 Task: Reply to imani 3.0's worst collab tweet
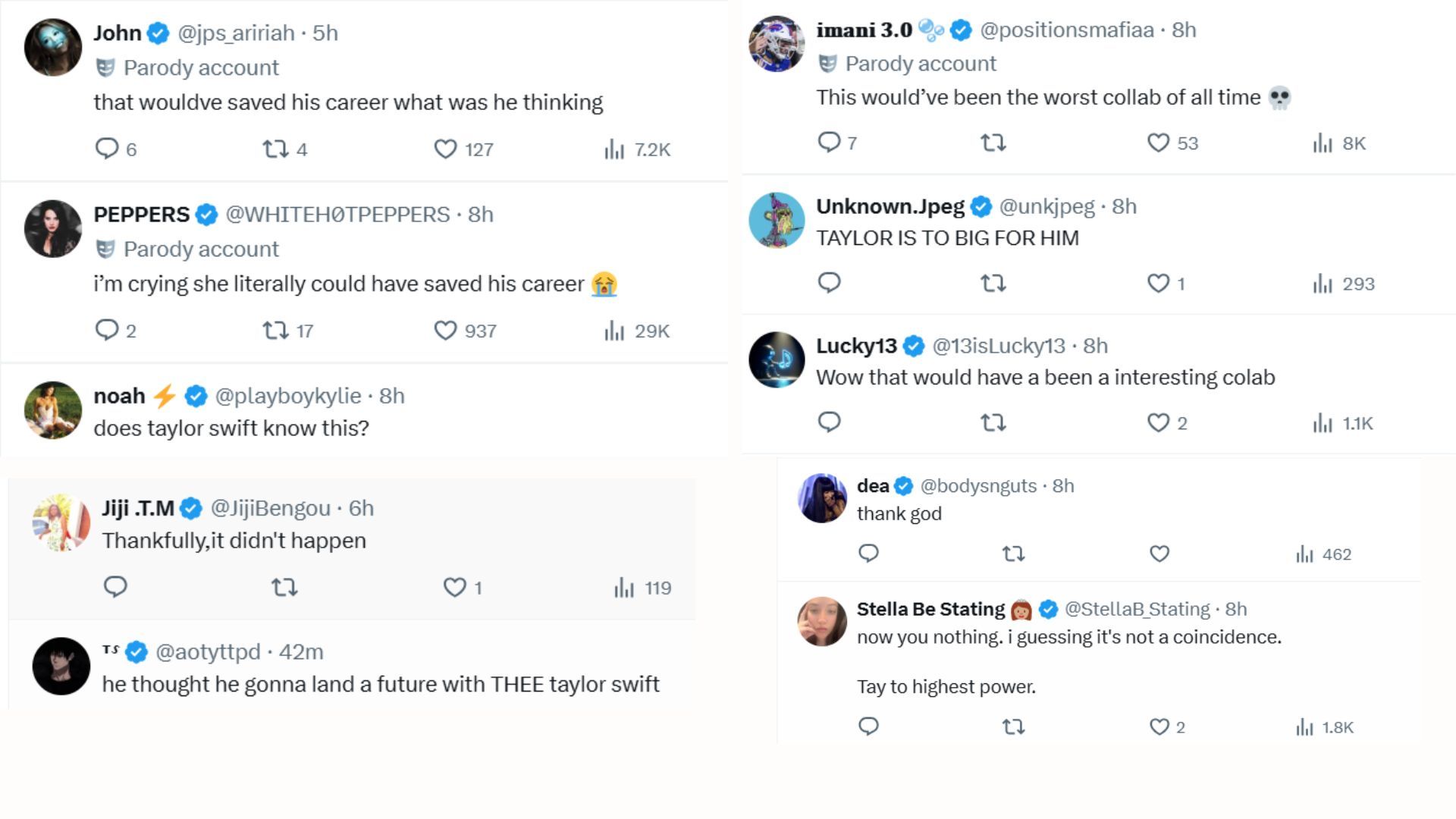(x=829, y=142)
